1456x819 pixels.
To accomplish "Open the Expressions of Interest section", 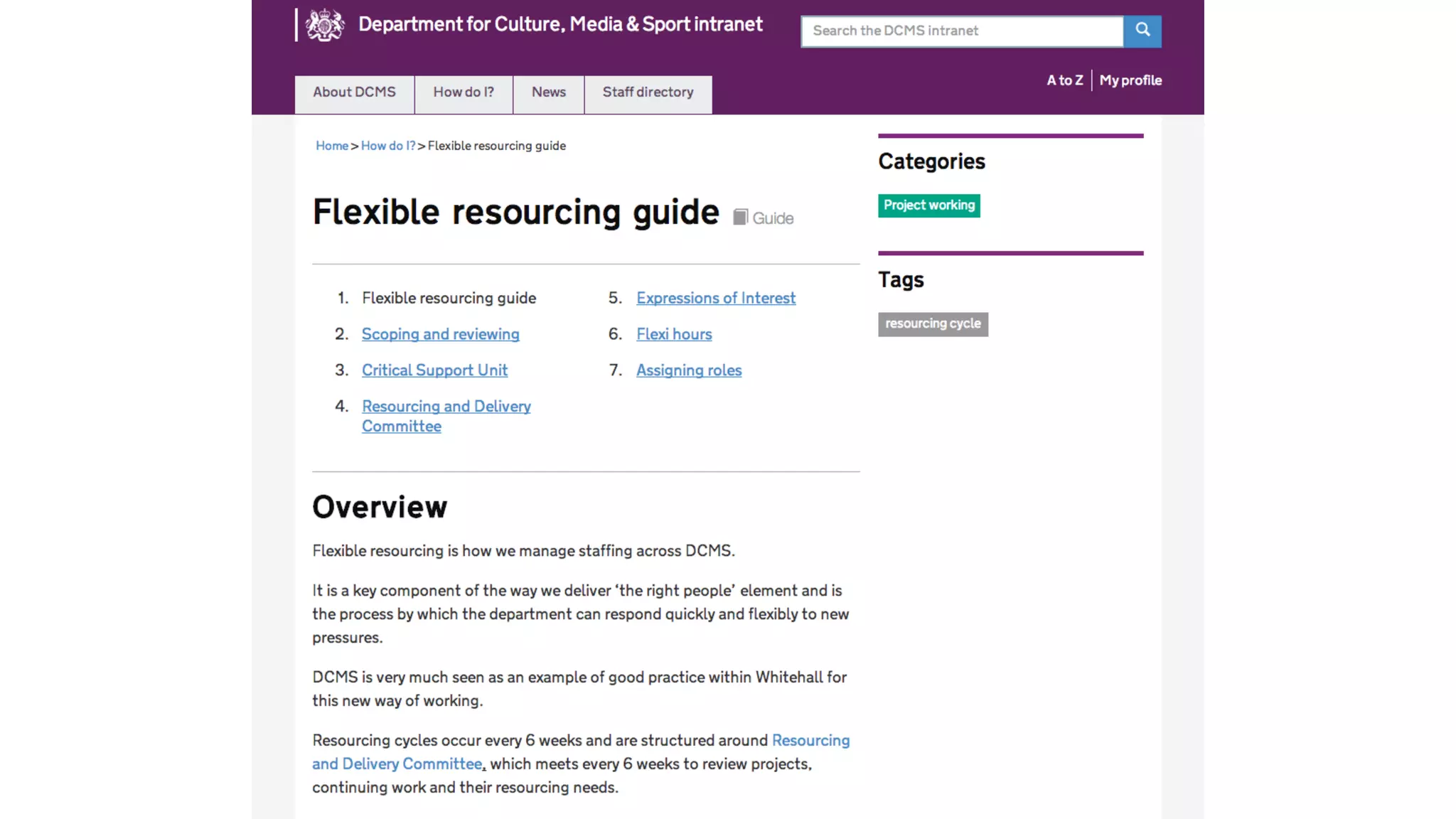I will (x=715, y=298).
